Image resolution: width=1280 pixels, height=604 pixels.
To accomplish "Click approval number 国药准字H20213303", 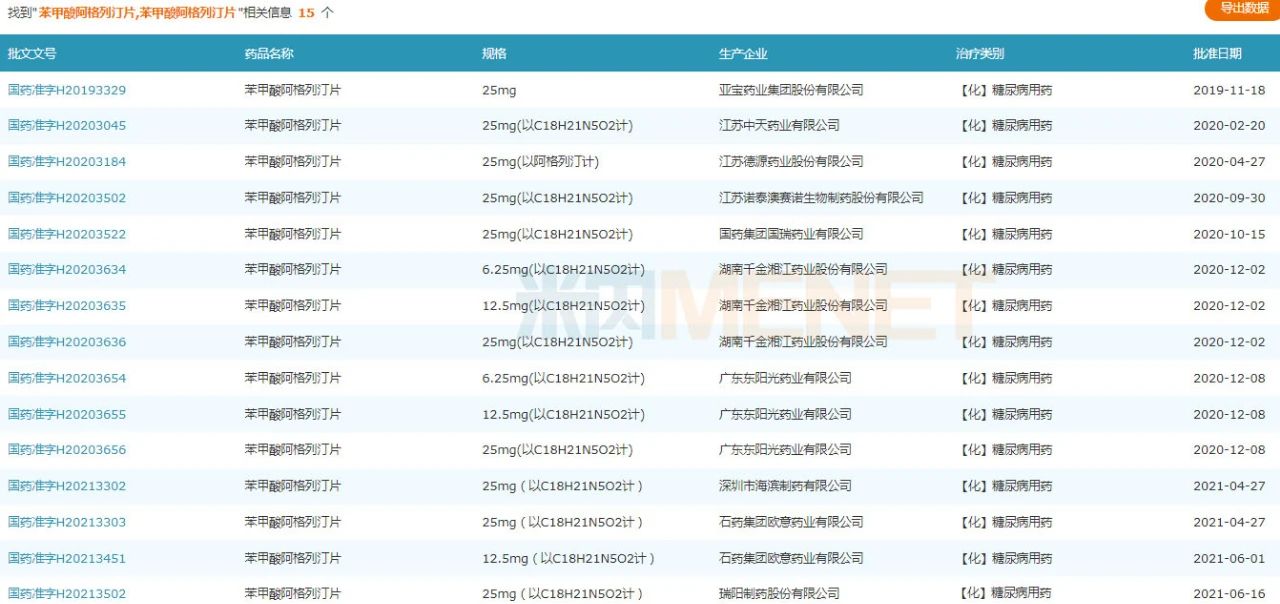I will (67, 522).
